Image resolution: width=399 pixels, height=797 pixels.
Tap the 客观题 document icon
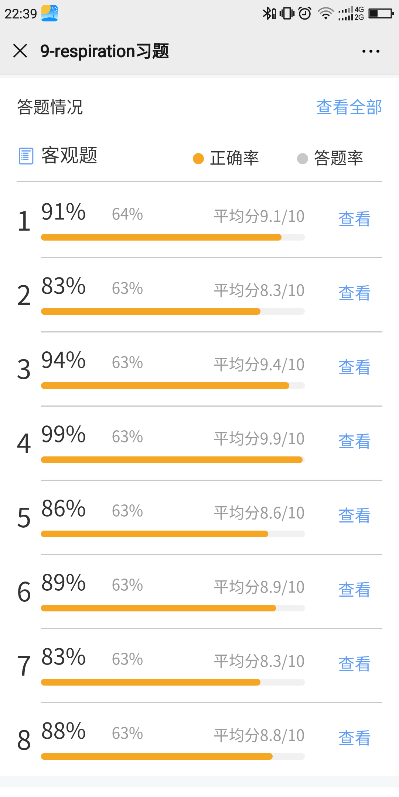click(x=25, y=156)
